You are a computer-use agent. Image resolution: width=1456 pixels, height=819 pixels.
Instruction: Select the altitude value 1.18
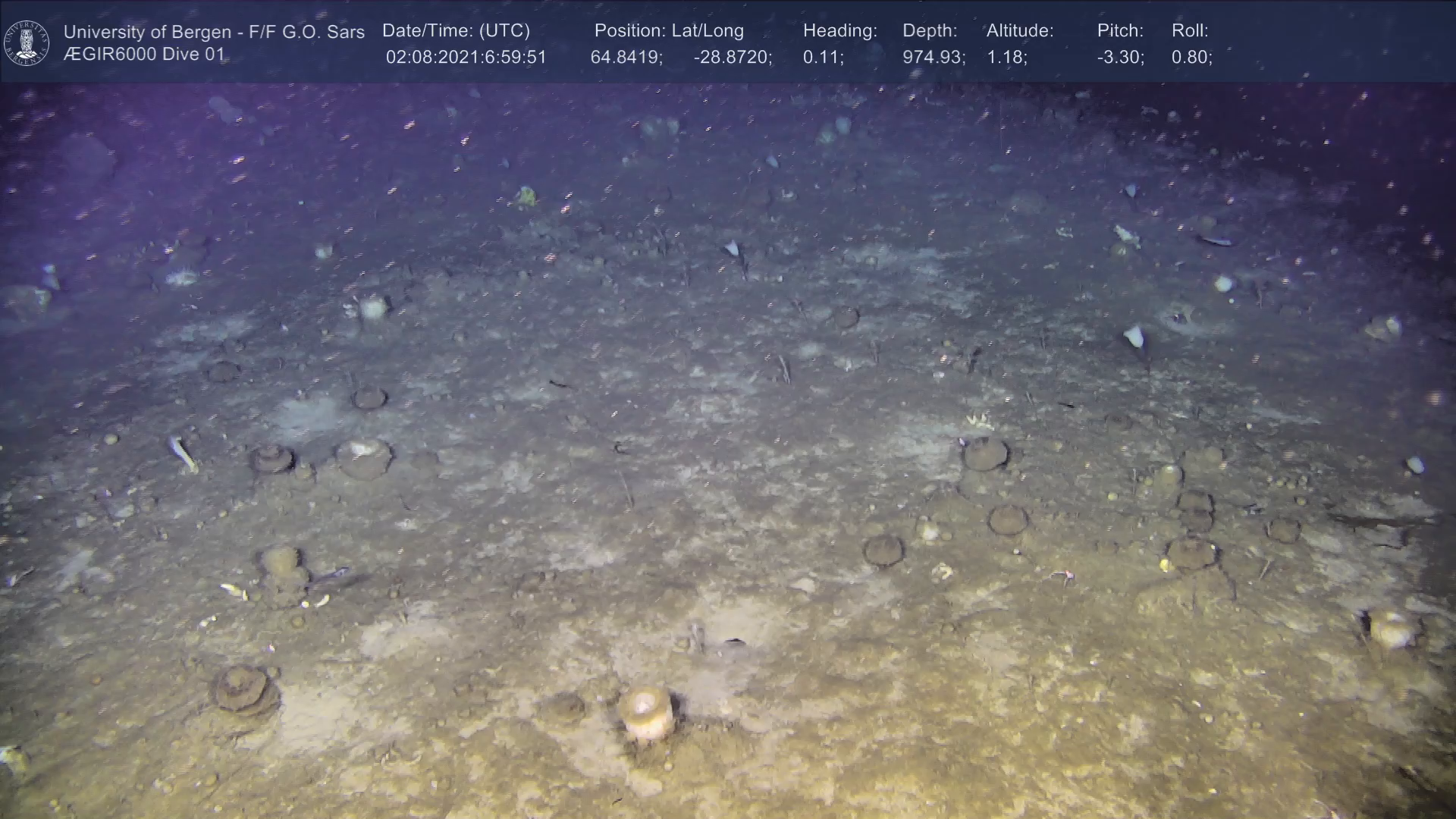[1006, 58]
